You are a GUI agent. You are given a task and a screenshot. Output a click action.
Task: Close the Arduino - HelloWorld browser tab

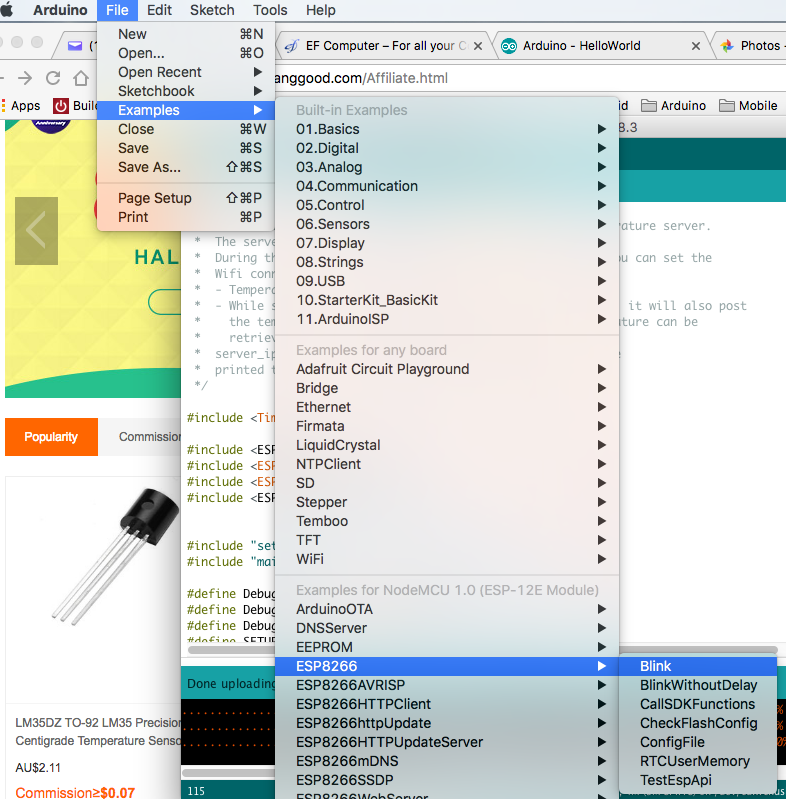click(x=695, y=46)
